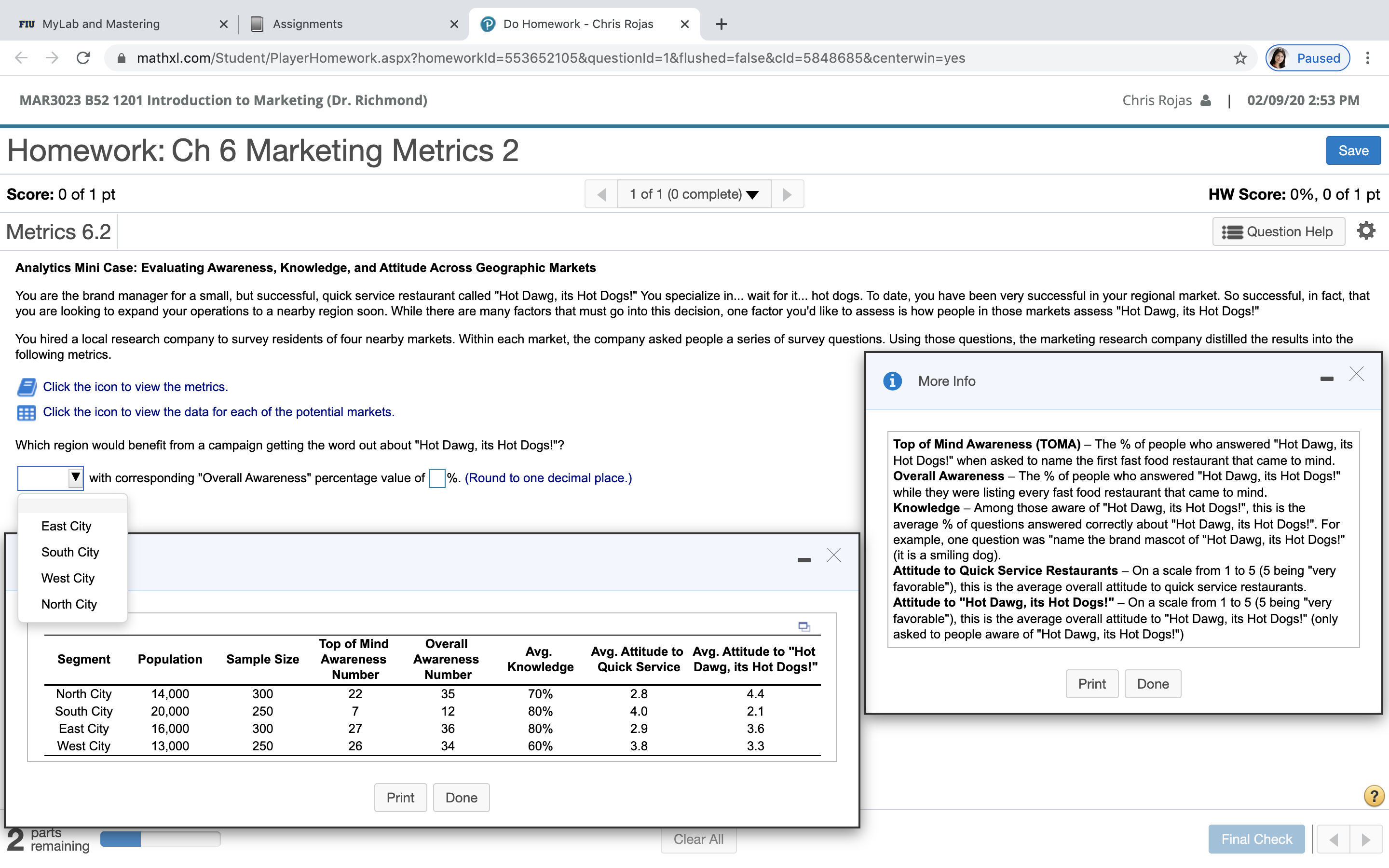
Task: Open the settings gear icon
Action: (x=1366, y=231)
